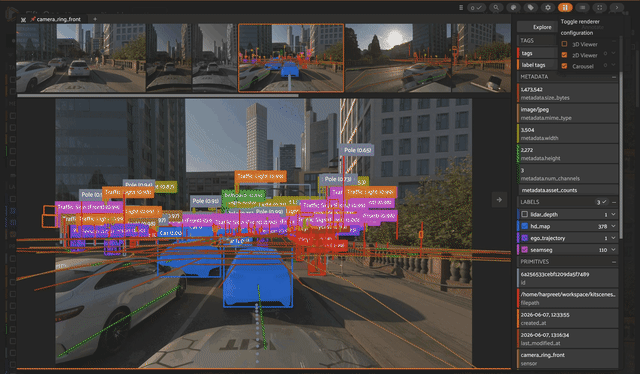The height and width of the screenshot is (374, 640).
Task: Toggle fullscreen icon in top toolbar
Action: pos(600,7)
